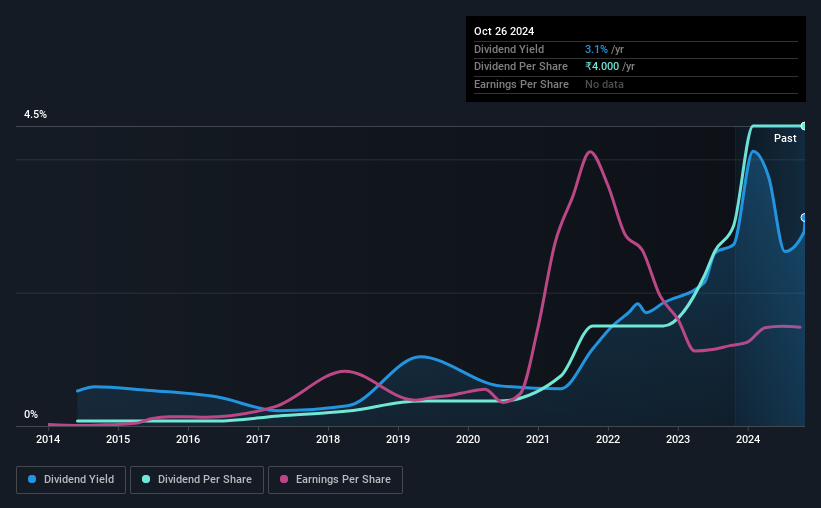Click the Oct 26 2024 tooltip date
The width and height of the screenshot is (821, 508).
[x=504, y=31]
